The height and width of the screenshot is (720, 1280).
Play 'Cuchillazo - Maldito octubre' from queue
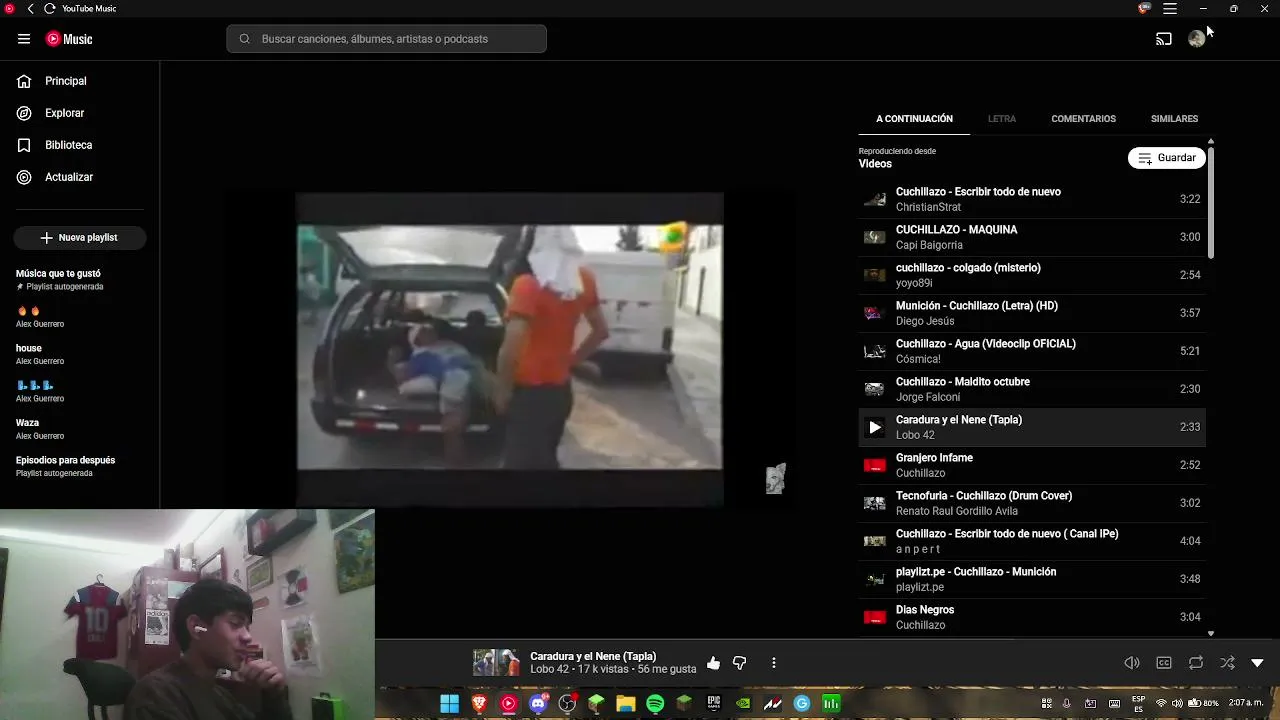(x=1032, y=389)
